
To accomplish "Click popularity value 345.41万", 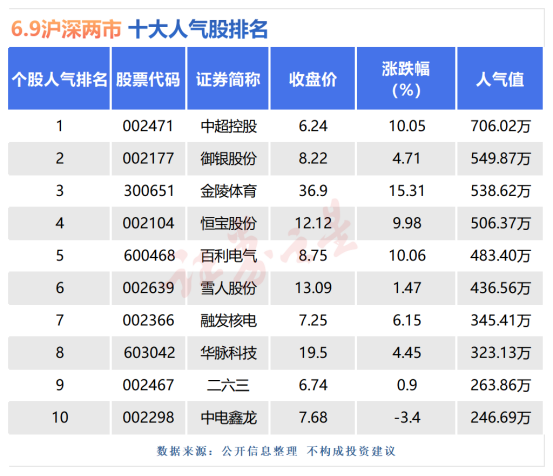I will coord(500,321).
